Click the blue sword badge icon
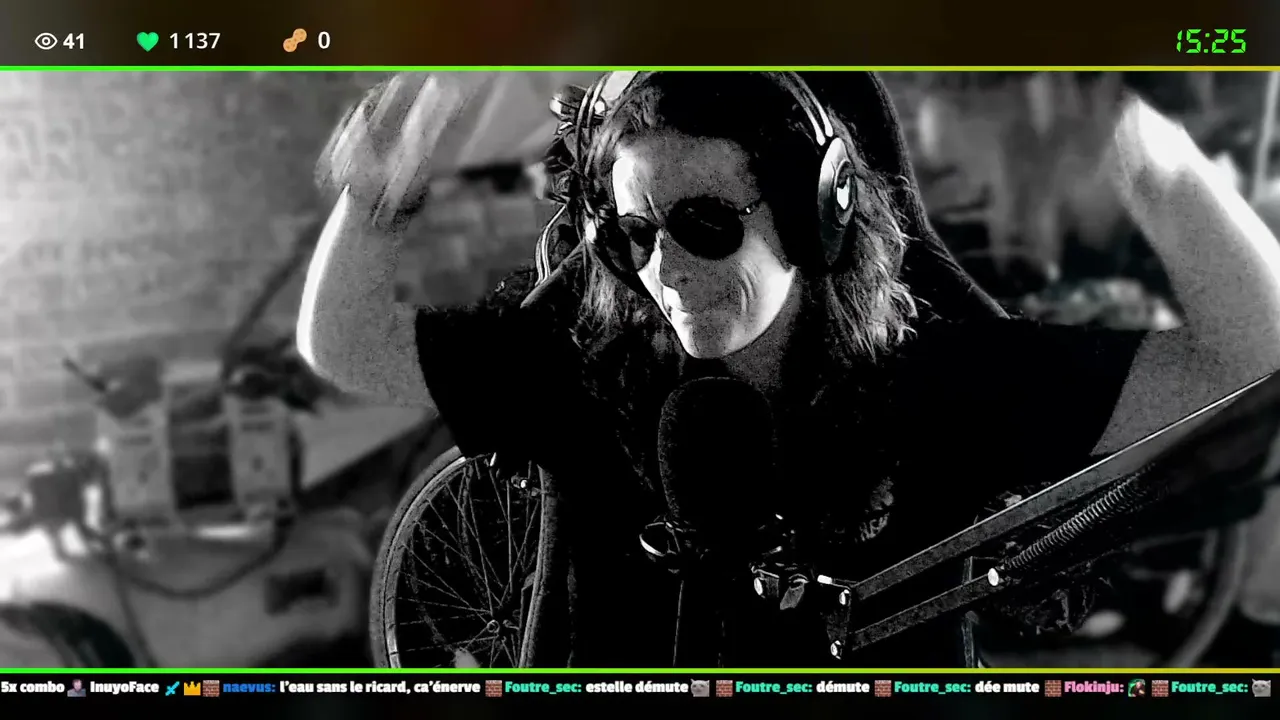Image resolution: width=1280 pixels, height=720 pixels. point(171,688)
